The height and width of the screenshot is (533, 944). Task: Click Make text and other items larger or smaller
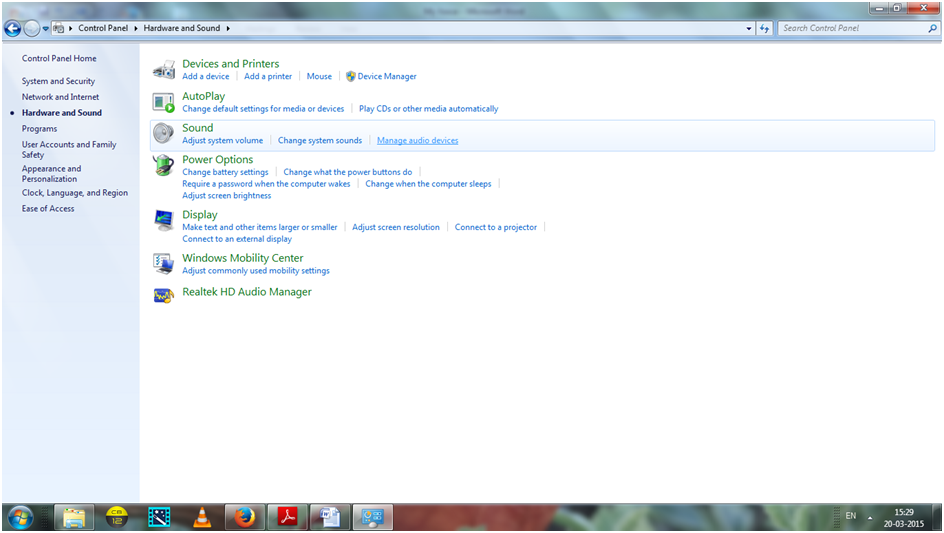(x=259, y=227)
